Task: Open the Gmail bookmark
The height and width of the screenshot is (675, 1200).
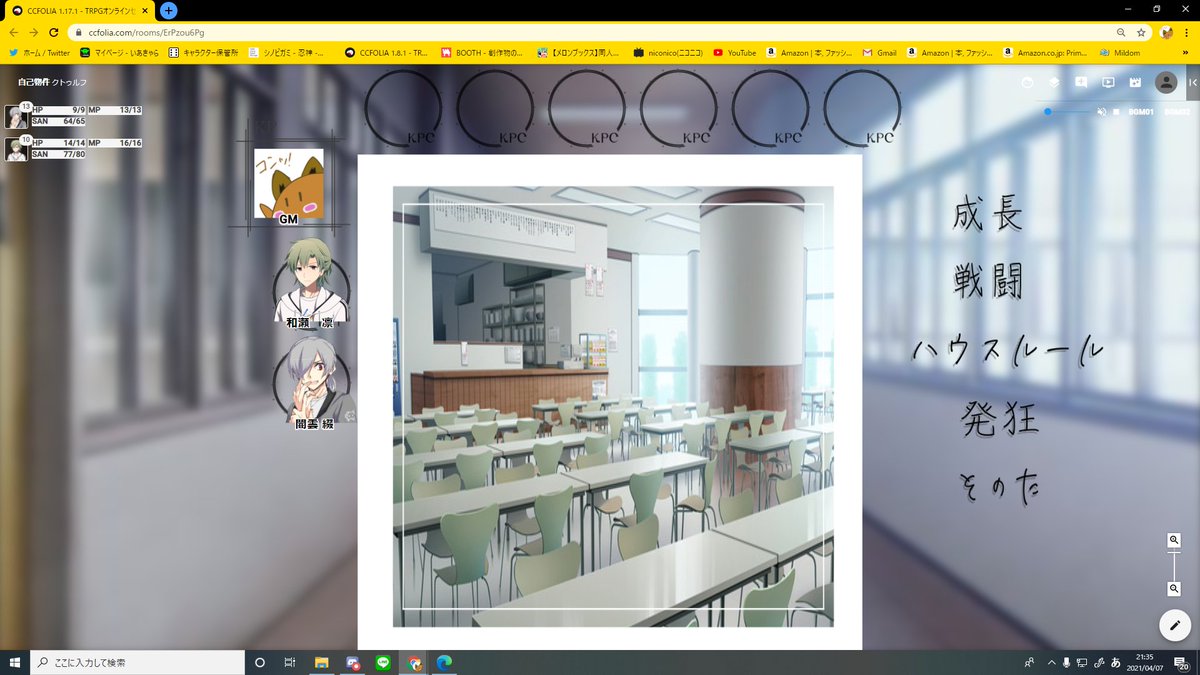Action: [x=879, y=52]
